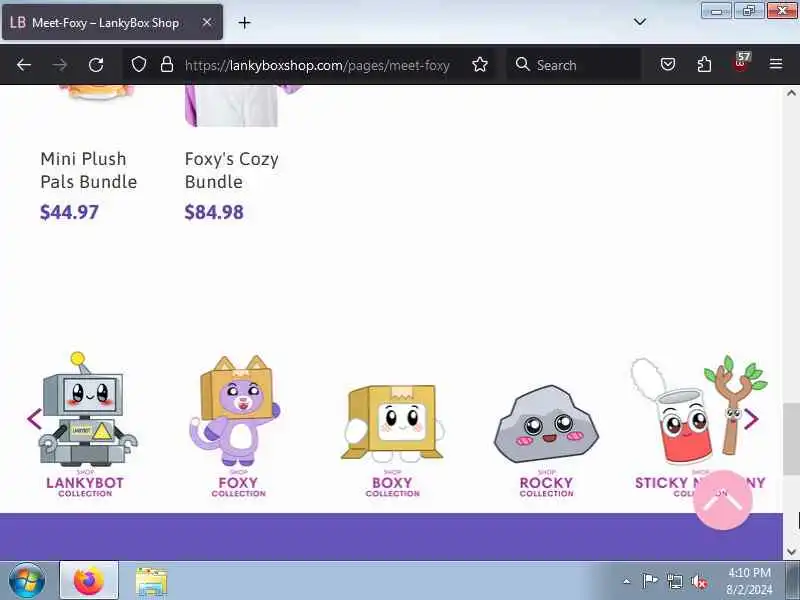Click the $44.97 price
The height and width of the screenshot is (600, 800).
coord(69,212)
